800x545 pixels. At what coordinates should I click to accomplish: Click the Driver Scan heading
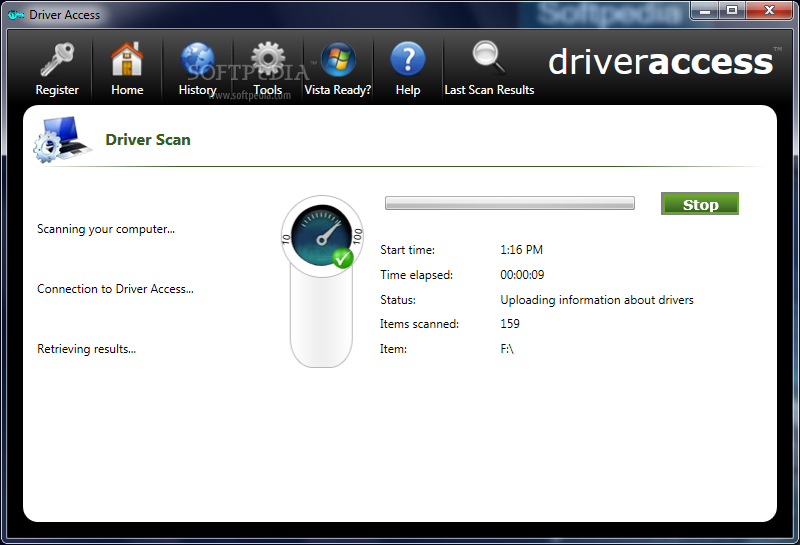point(148,140)
